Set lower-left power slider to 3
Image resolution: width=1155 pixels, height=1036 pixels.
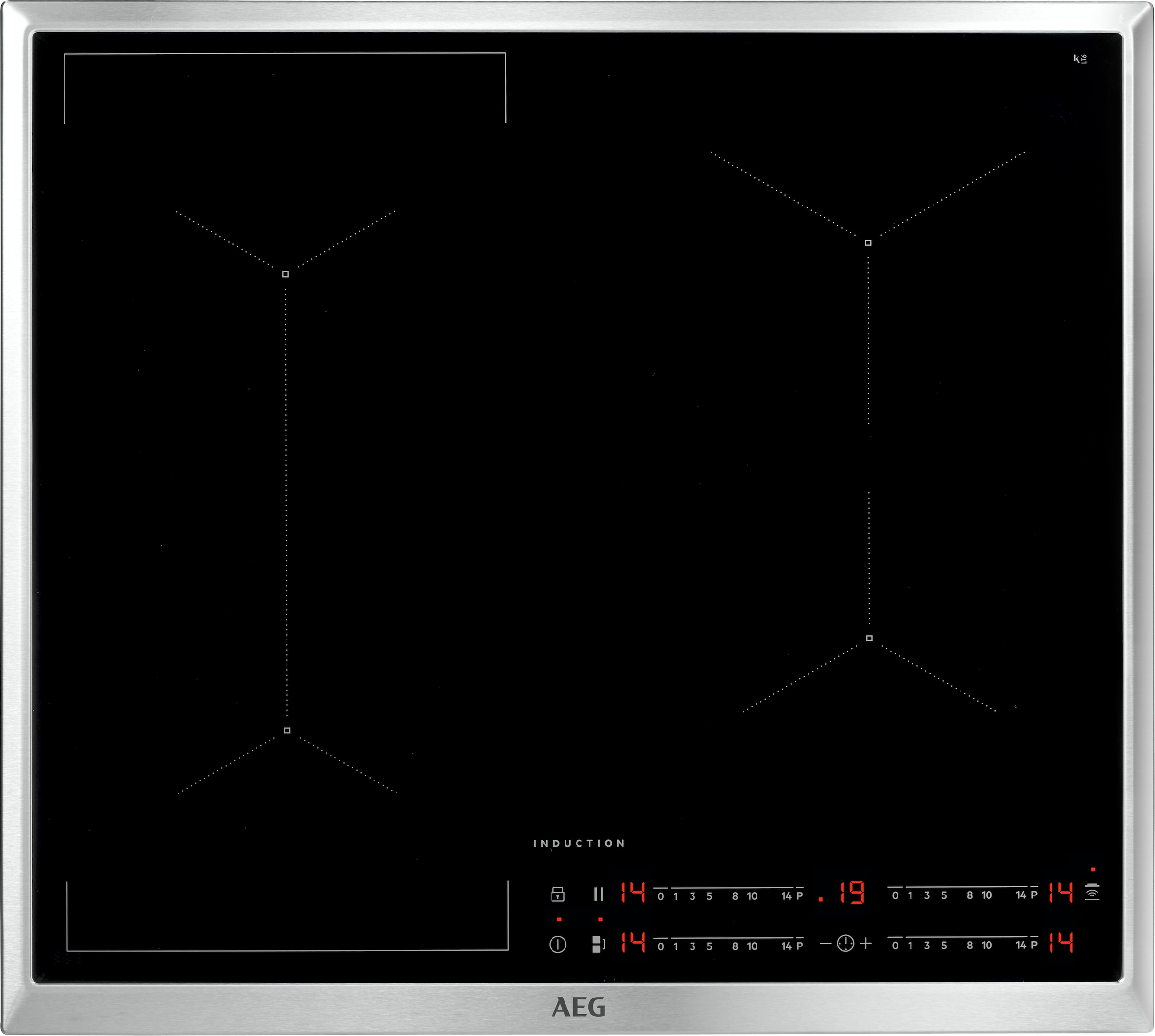pyautogui.click(x=692, y=946)
